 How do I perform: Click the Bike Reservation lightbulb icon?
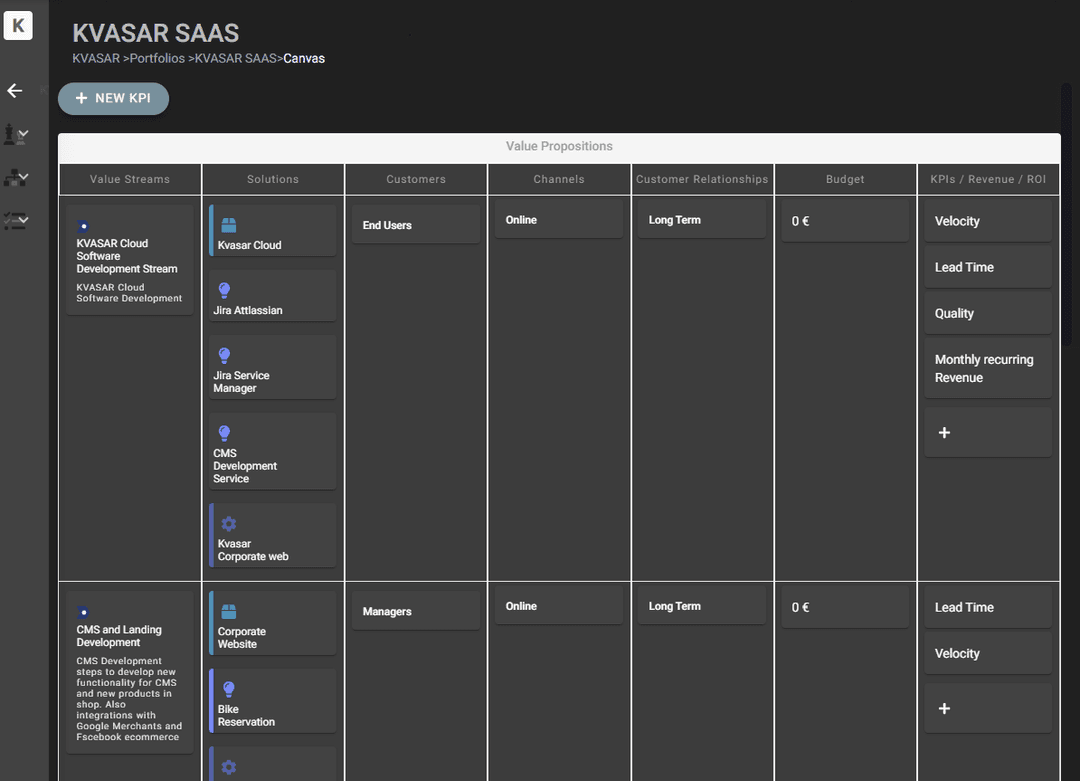click(x=228, y=689)
